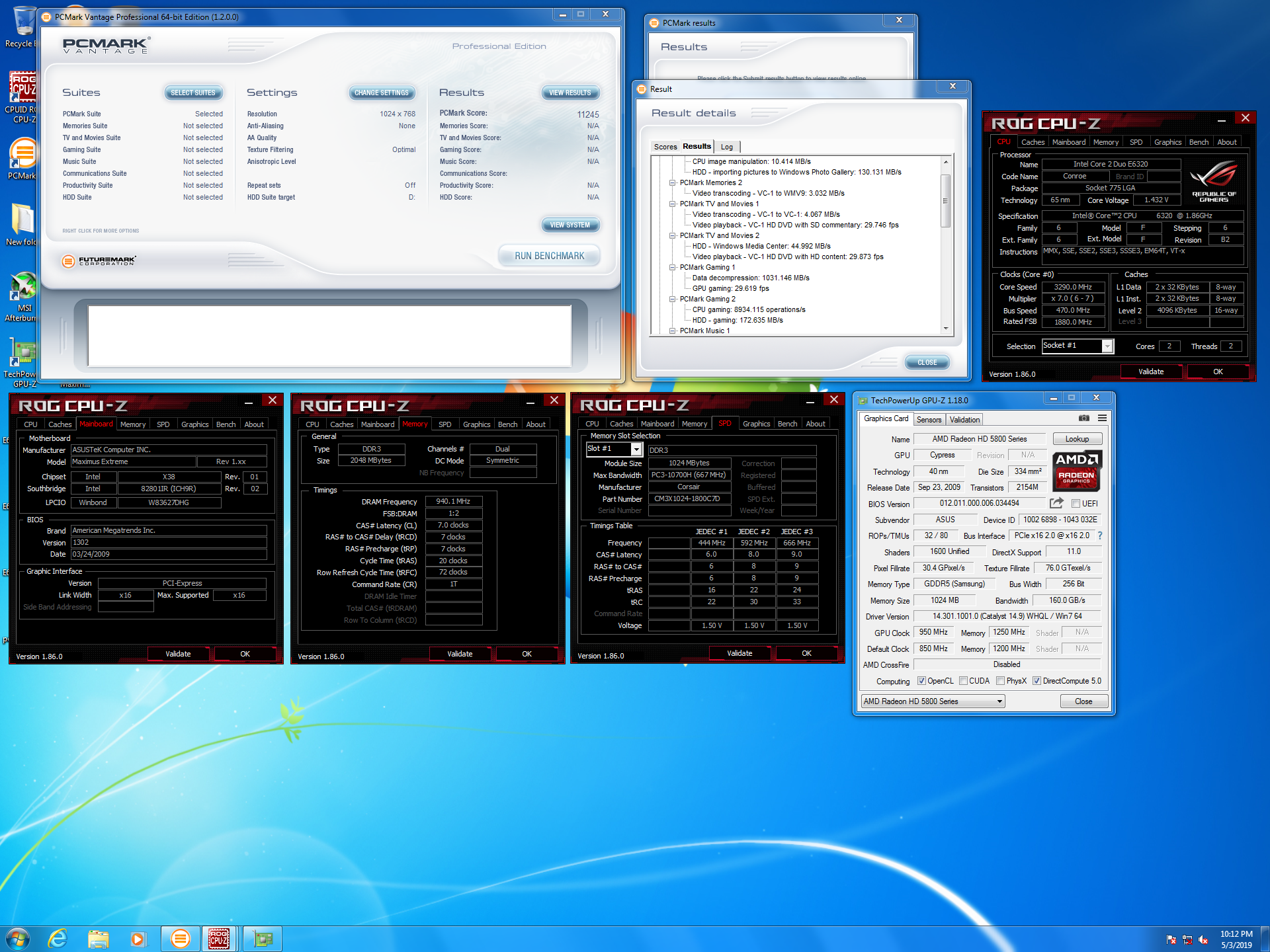This screenshot has height=952, width=1270.
Task: Click the Bus Interface question mark in GPU-Z
Action: 1100,535
